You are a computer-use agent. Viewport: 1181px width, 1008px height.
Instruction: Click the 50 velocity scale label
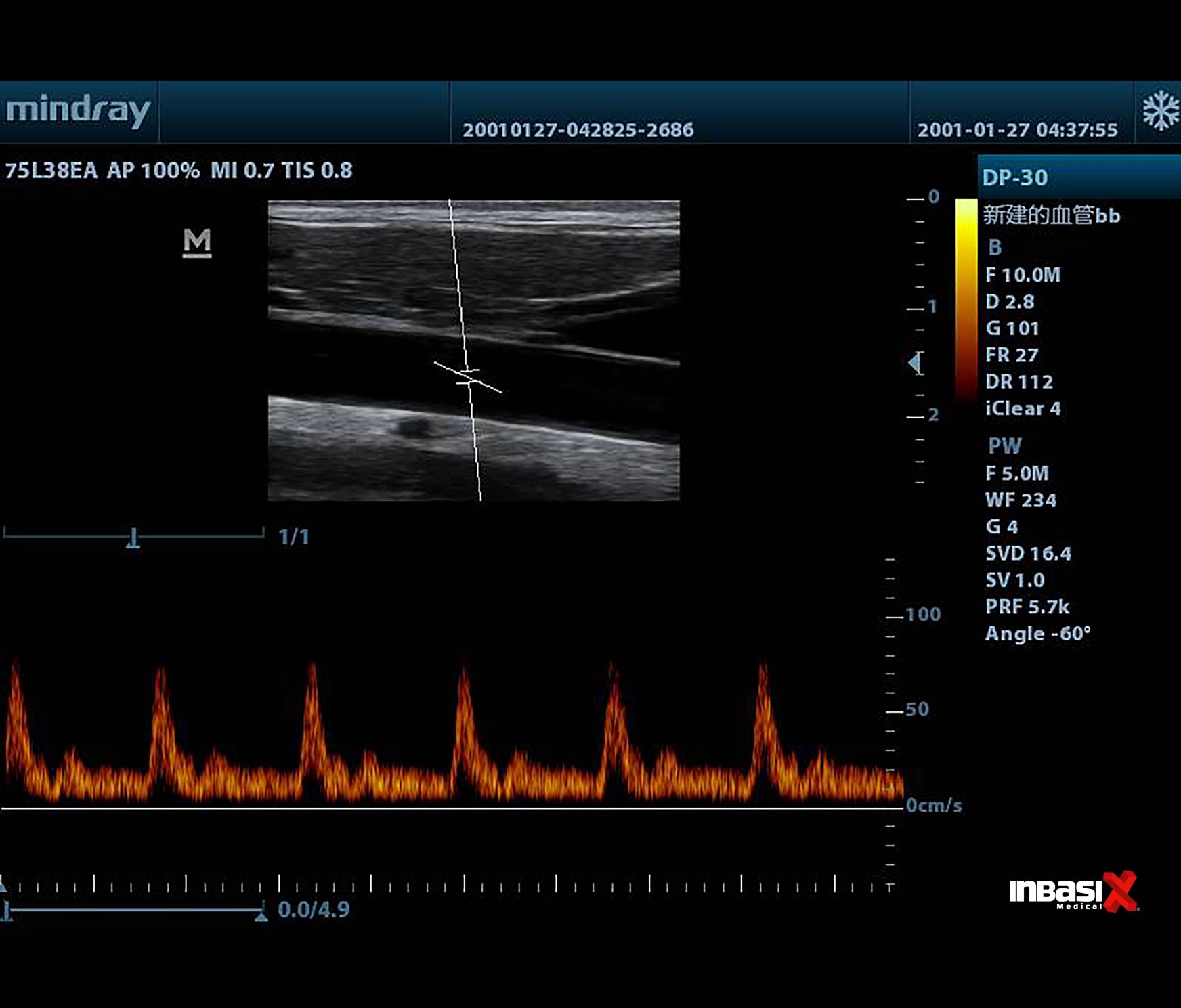pos(918,709)
